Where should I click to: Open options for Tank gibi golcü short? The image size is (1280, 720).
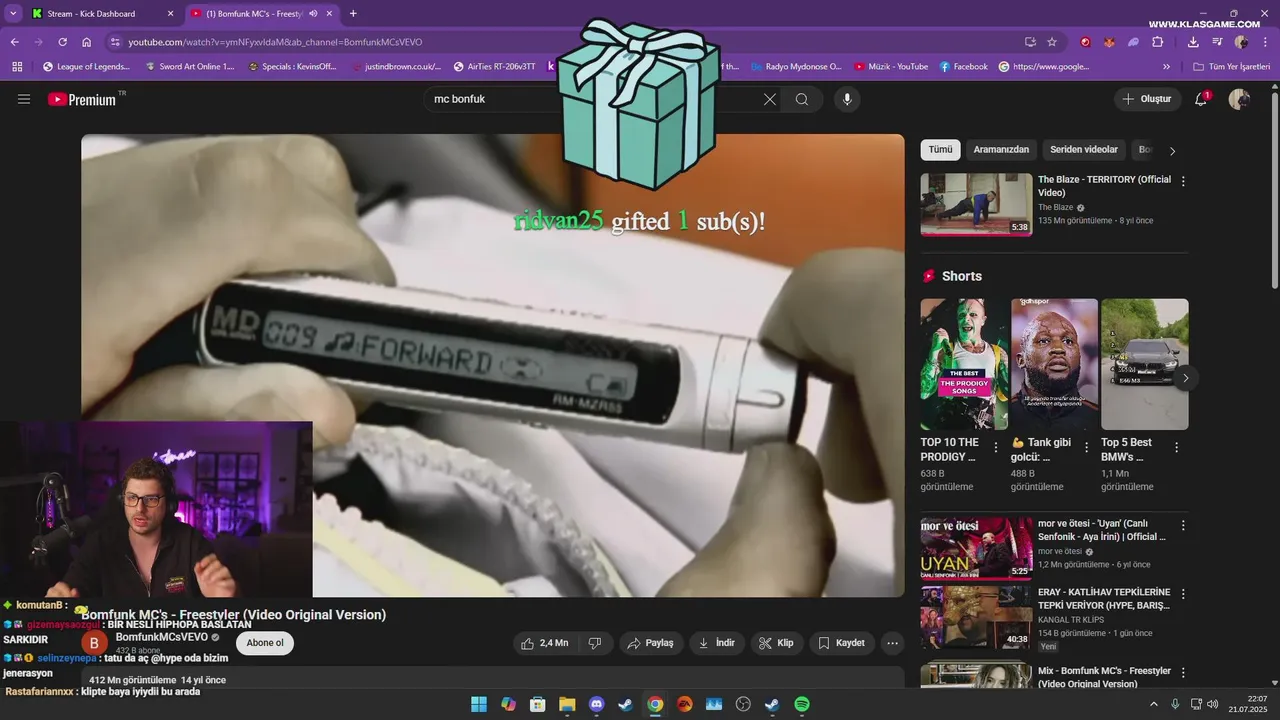(1085, 448)
